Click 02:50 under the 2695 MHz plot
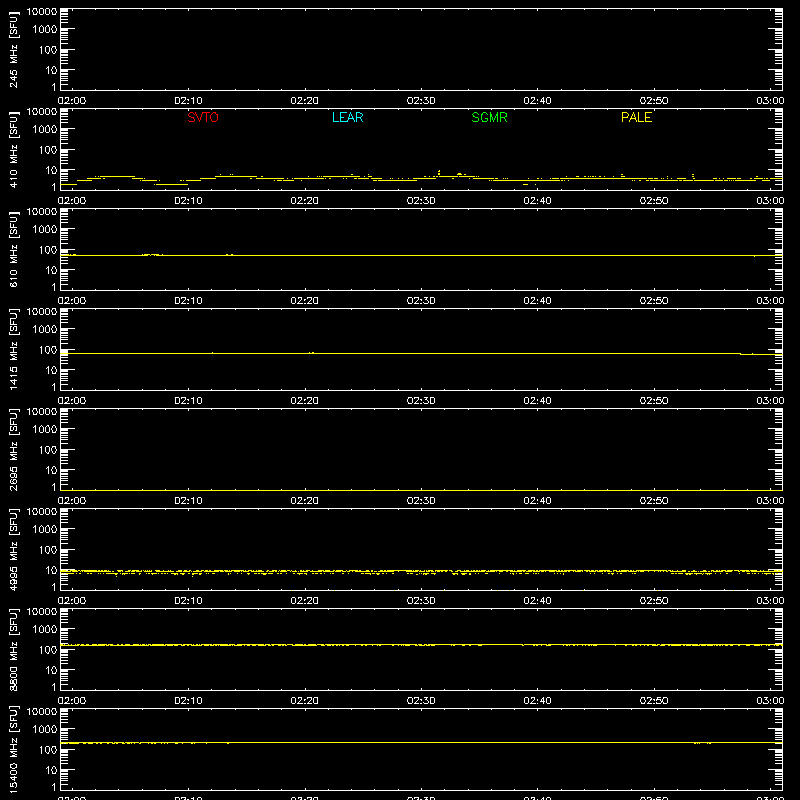The height and width of the screenshot is (800, 800). point(654,501)
